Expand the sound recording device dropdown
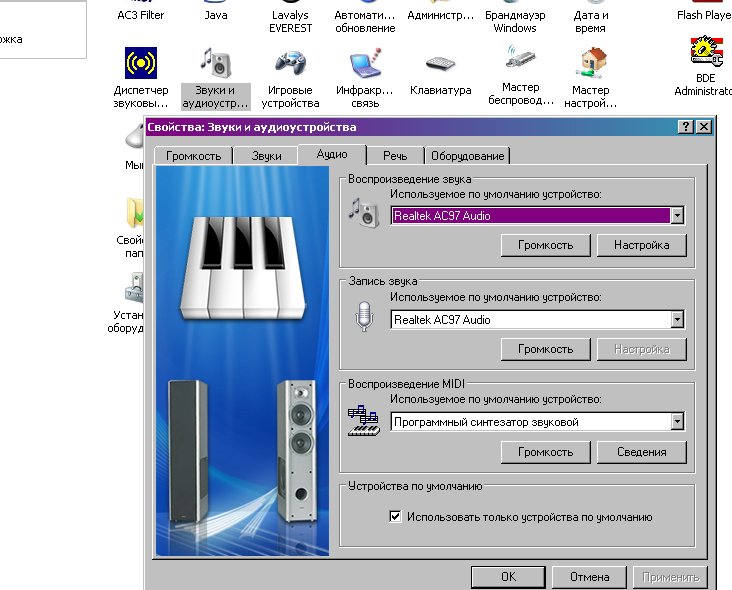 (677, 320)
